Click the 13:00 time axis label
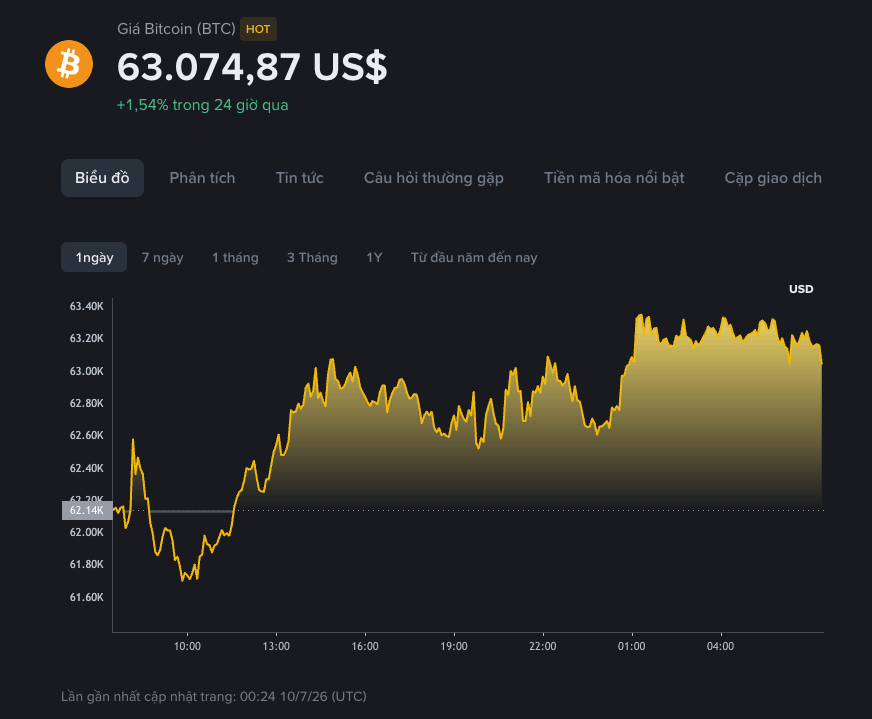Image resolution: width=872 pixels, height=719 pixels. (276, 646)
